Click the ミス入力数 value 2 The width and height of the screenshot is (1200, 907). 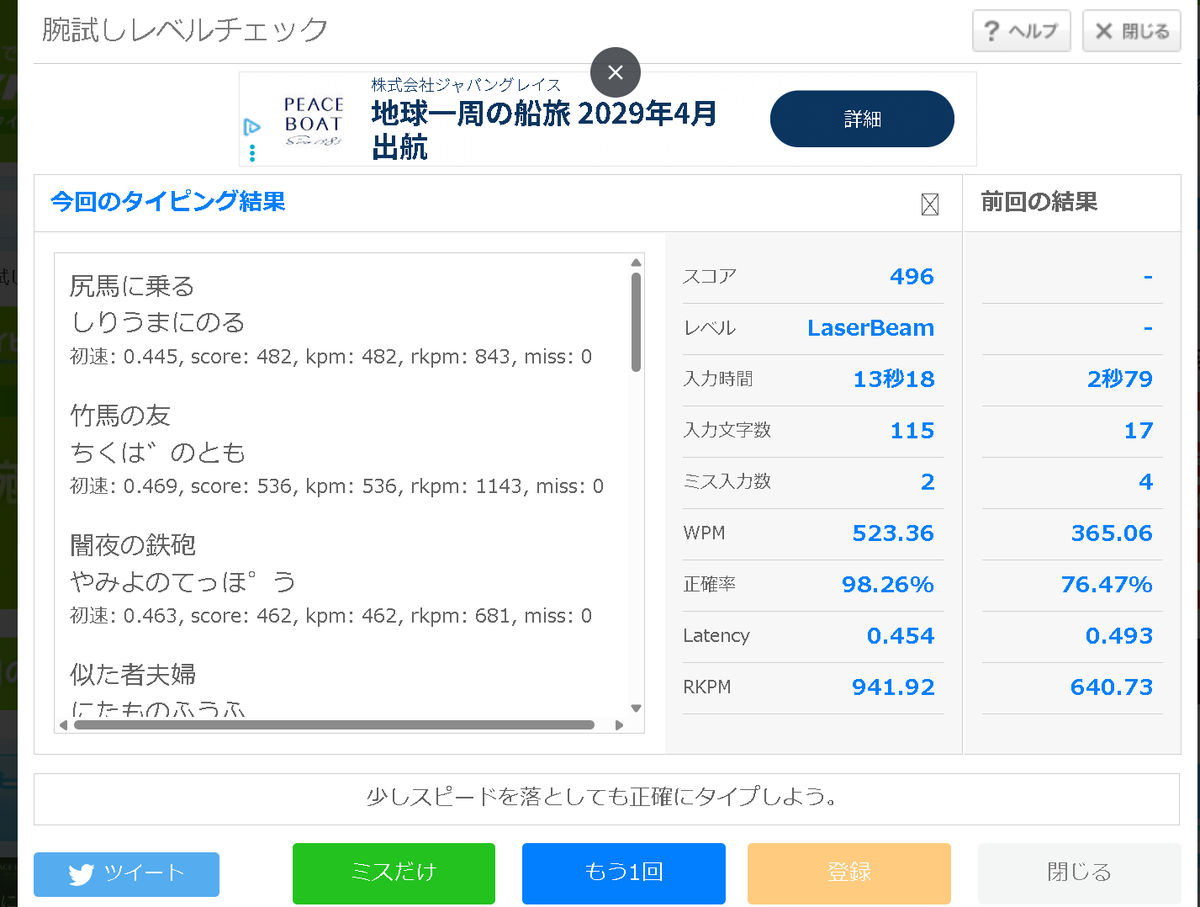pyautogui.click(x=928, y=482)
